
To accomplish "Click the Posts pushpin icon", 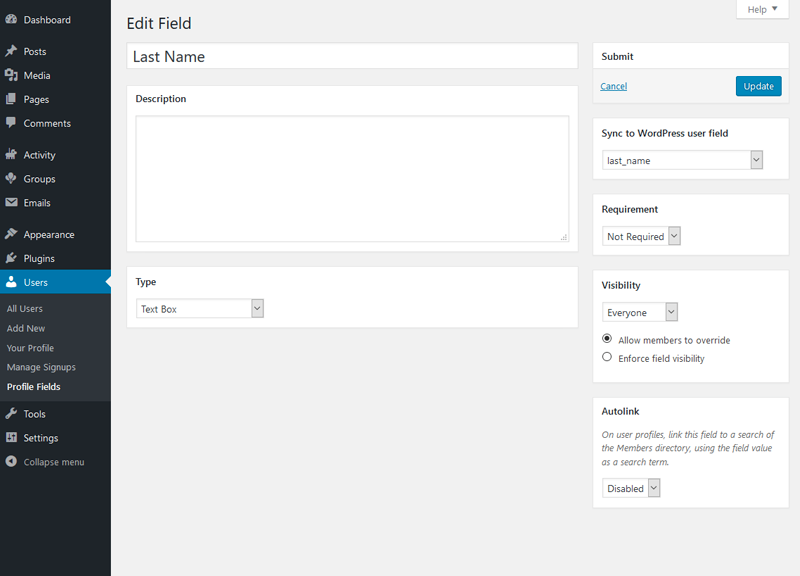I will (x=11, y=51).
